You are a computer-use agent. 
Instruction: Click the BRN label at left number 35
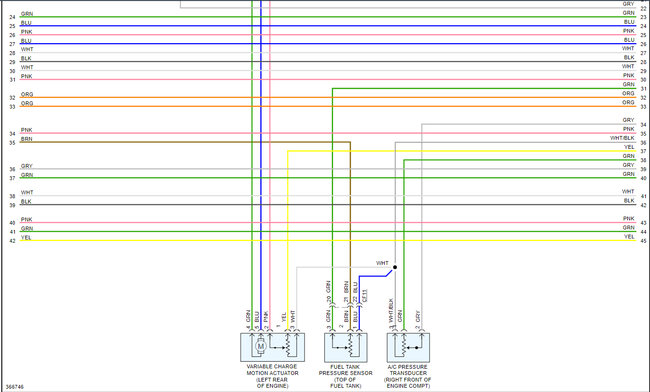point(27,139)
